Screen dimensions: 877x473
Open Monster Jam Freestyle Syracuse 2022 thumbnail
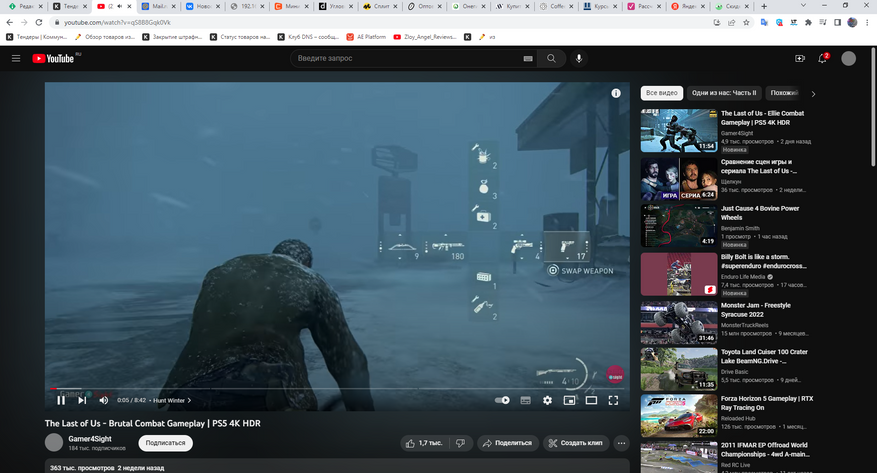[679, 322]
